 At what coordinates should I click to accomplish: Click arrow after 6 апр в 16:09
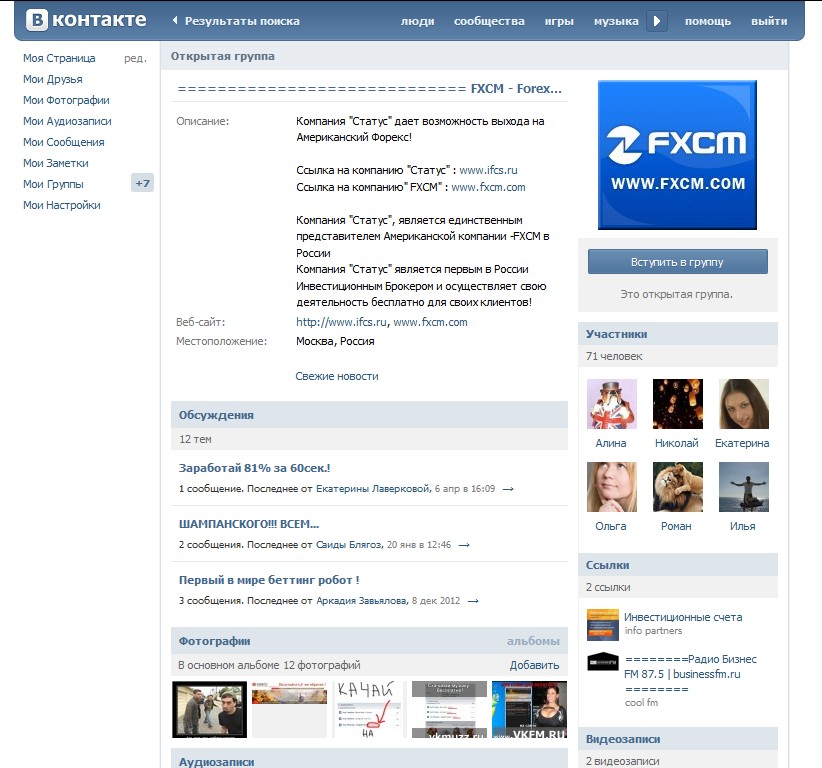tap(508, 489)
